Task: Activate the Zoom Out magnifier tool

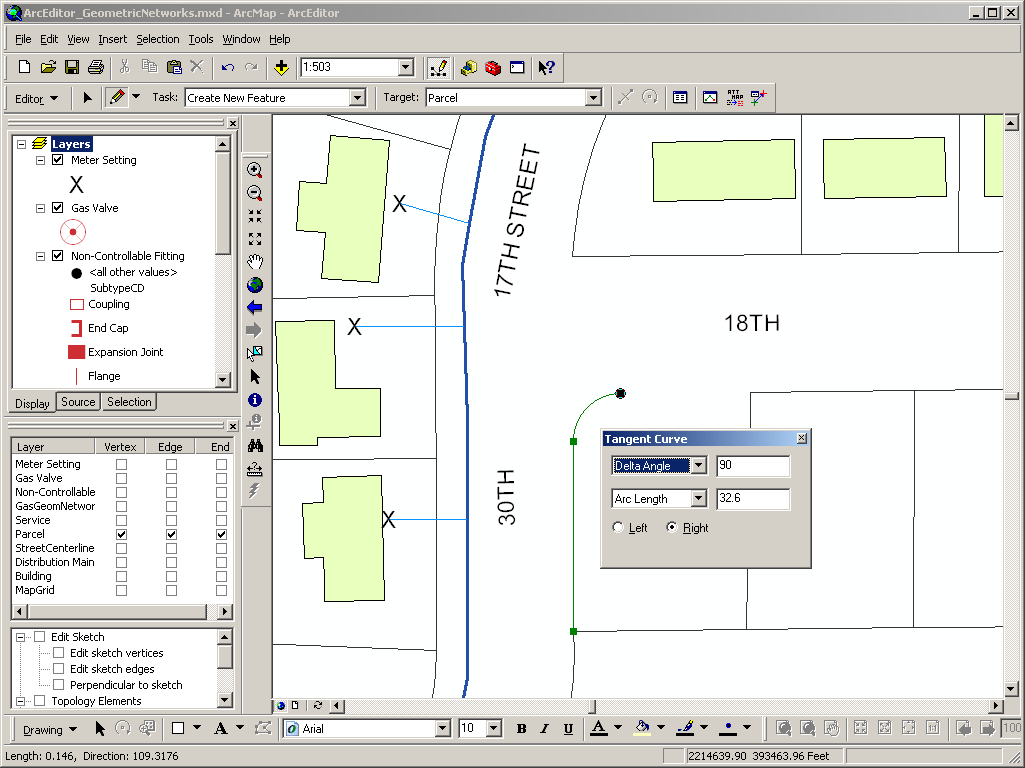Action: pyautogui.click(x=255, y=193)
